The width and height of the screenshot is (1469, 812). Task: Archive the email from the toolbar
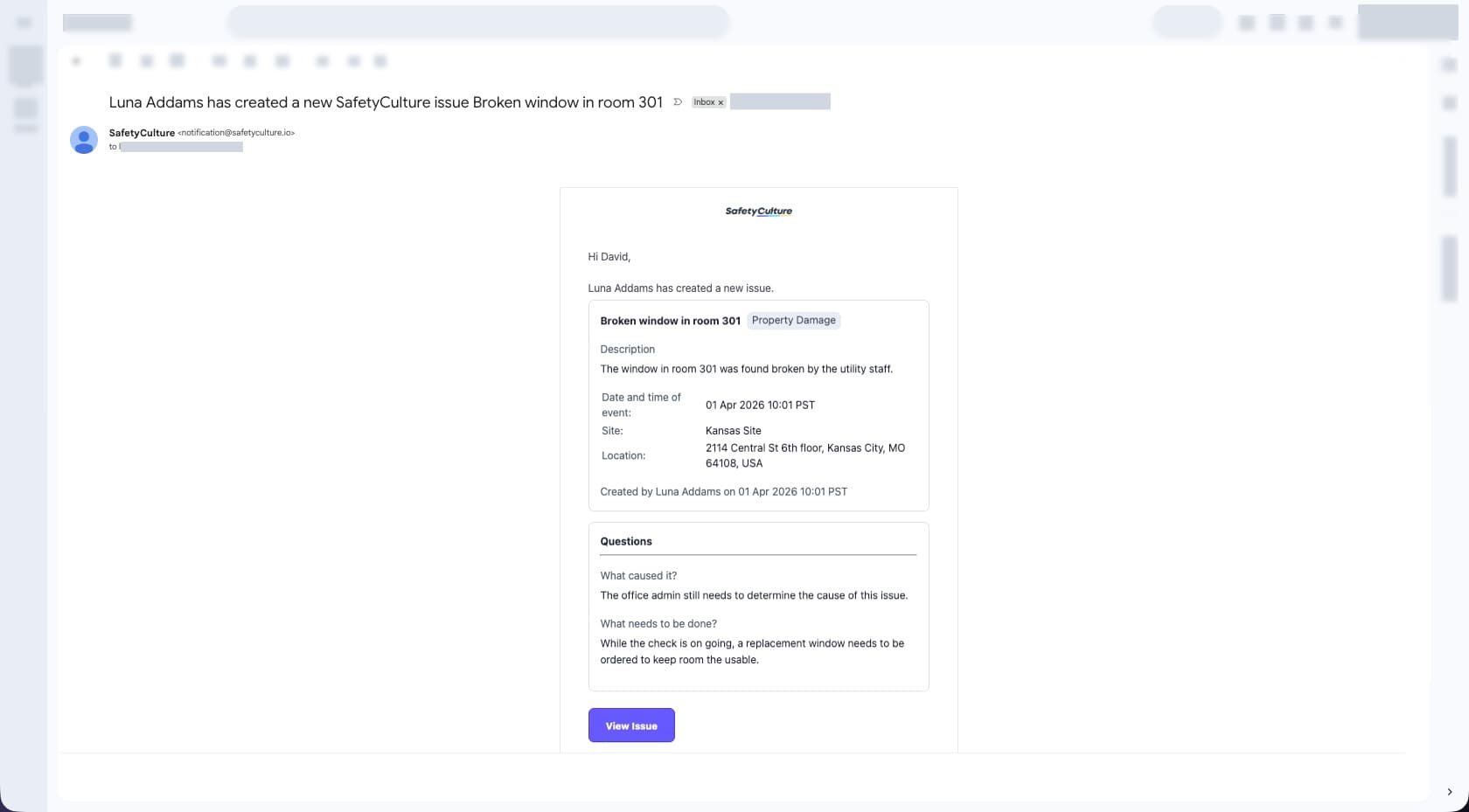click(116, 61)
